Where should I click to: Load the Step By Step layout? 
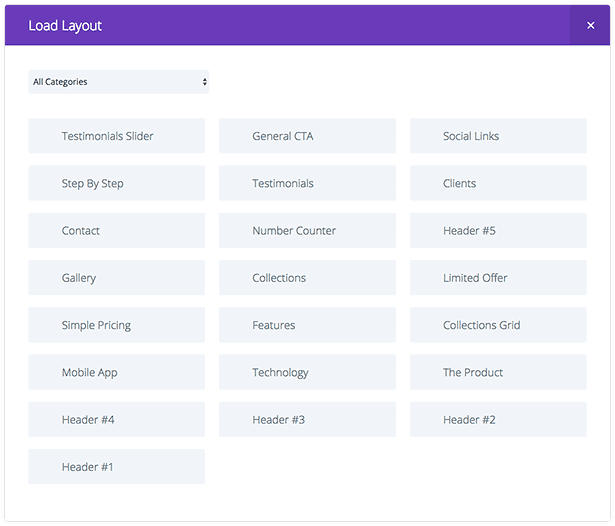coord(116,183)
